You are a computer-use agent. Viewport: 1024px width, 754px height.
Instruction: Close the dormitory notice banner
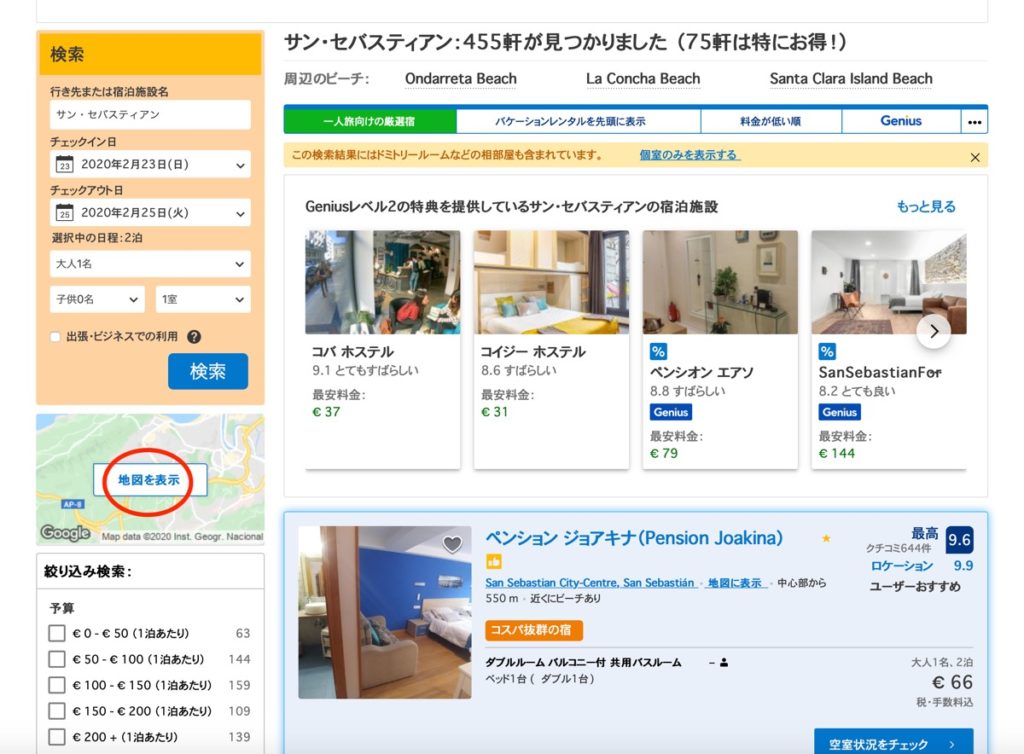pyautogui.click(x=974, y=157)
